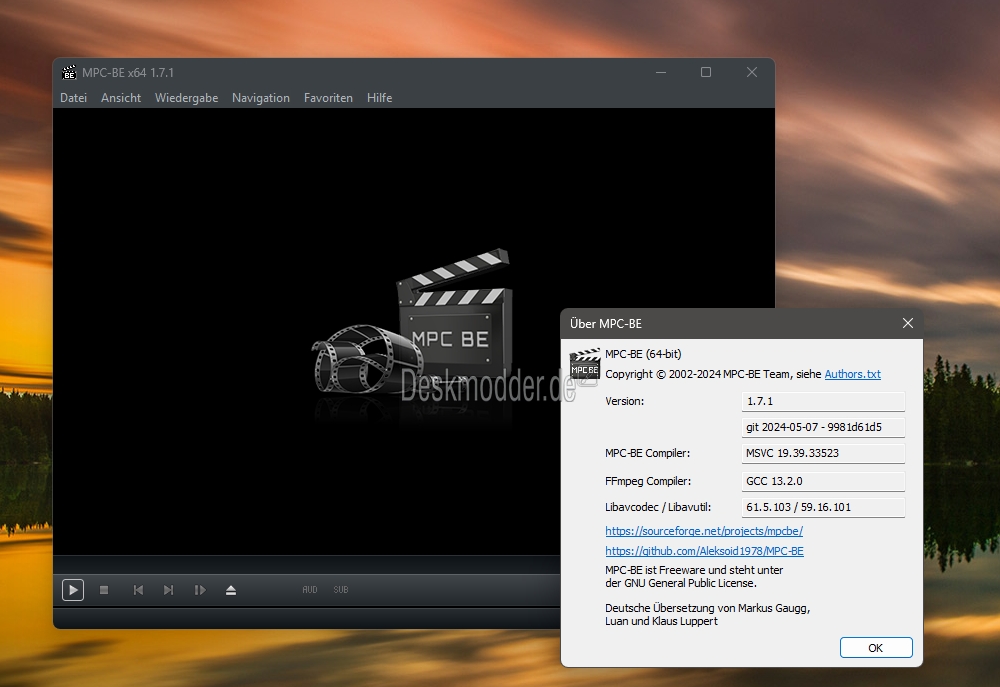Confirm the About dialog with OK

(876, 647)
